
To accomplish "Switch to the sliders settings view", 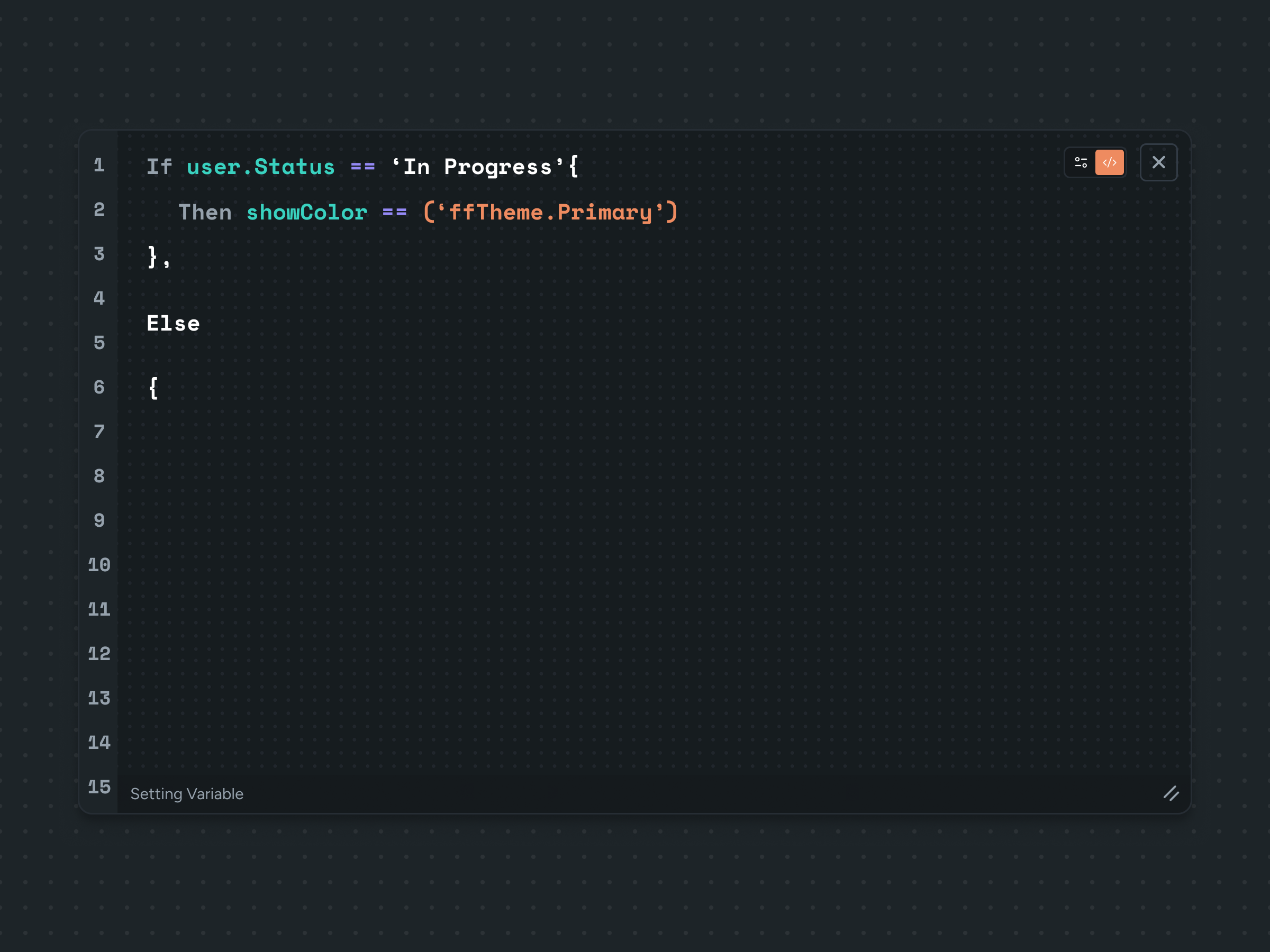I will point(1081,162).
